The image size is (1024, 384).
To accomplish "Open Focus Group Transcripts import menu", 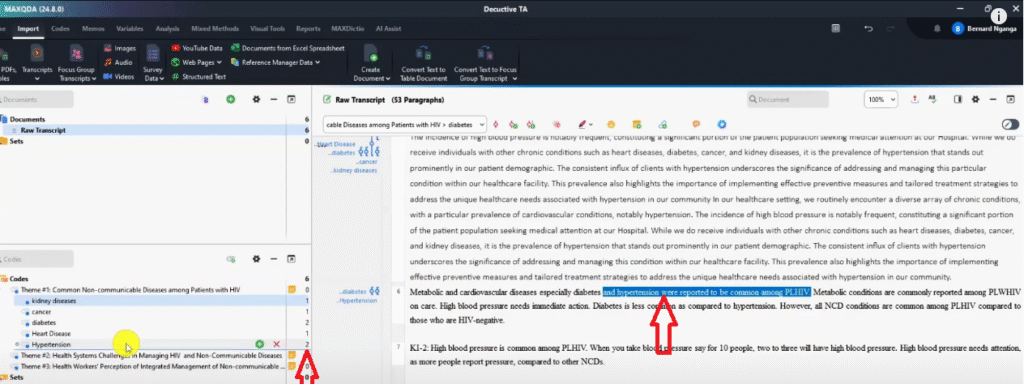I will click(x=76, y=63).
